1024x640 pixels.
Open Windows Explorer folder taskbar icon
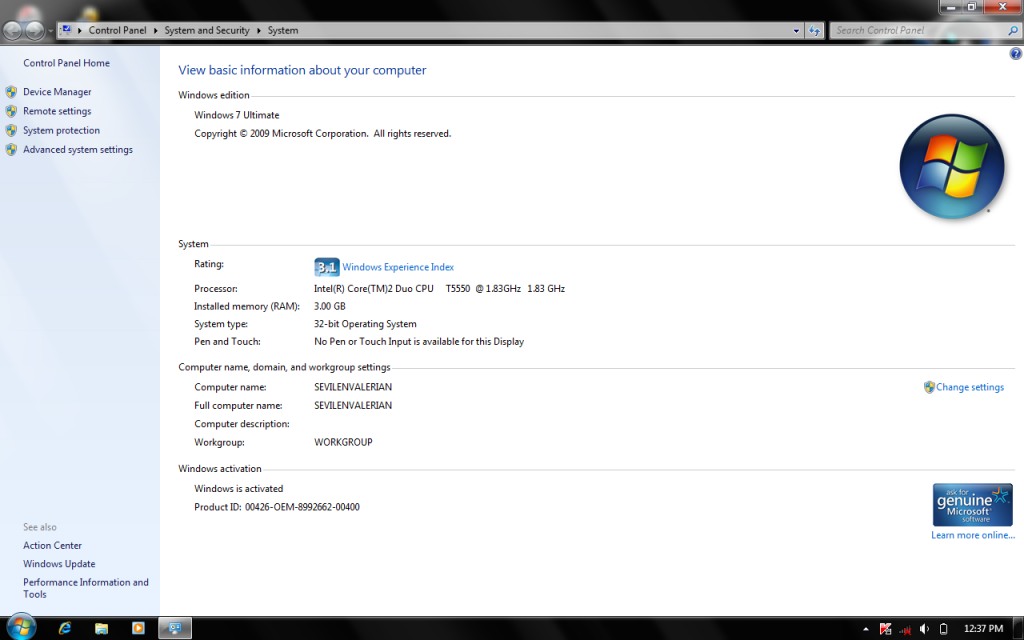(x=101, y=628)
